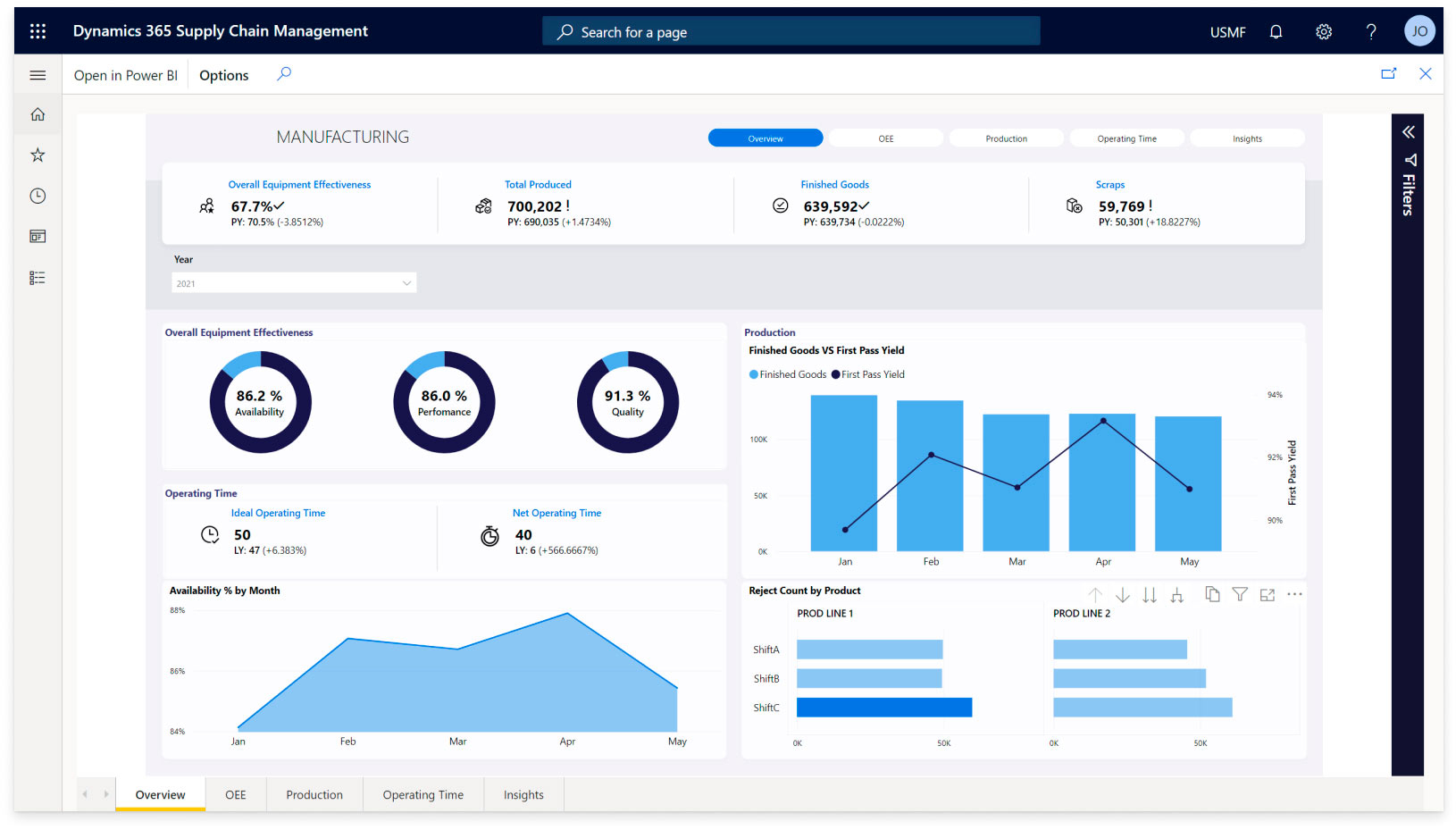Click the Dynamics 365 Supply Chain Management title
The width and height of the screenshot is (1456, 830).
[x=221, y=31]
